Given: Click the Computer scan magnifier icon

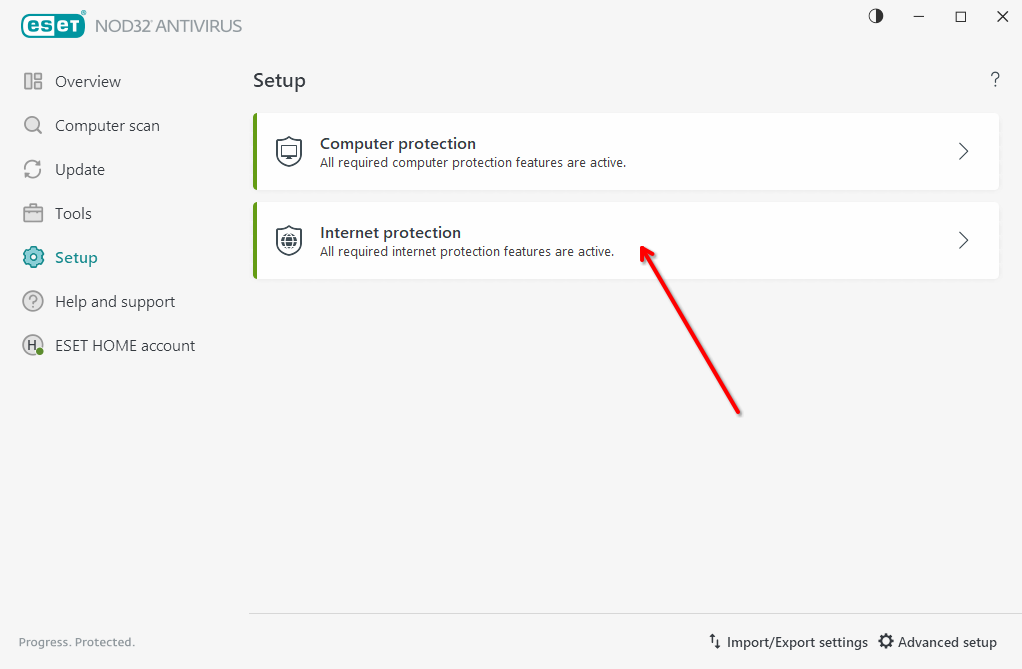Looking at the screenshot, I should [33, 125].
